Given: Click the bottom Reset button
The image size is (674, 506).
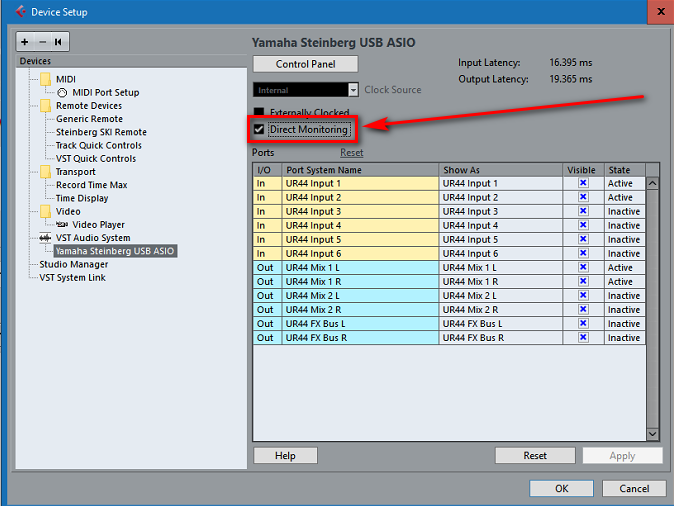Looking at the screenshot, I should coord(535,456).
